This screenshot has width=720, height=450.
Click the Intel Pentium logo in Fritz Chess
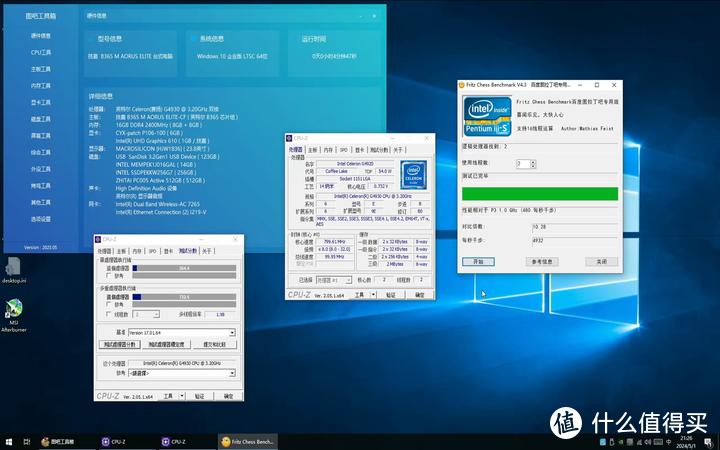(x=487, y=118)
